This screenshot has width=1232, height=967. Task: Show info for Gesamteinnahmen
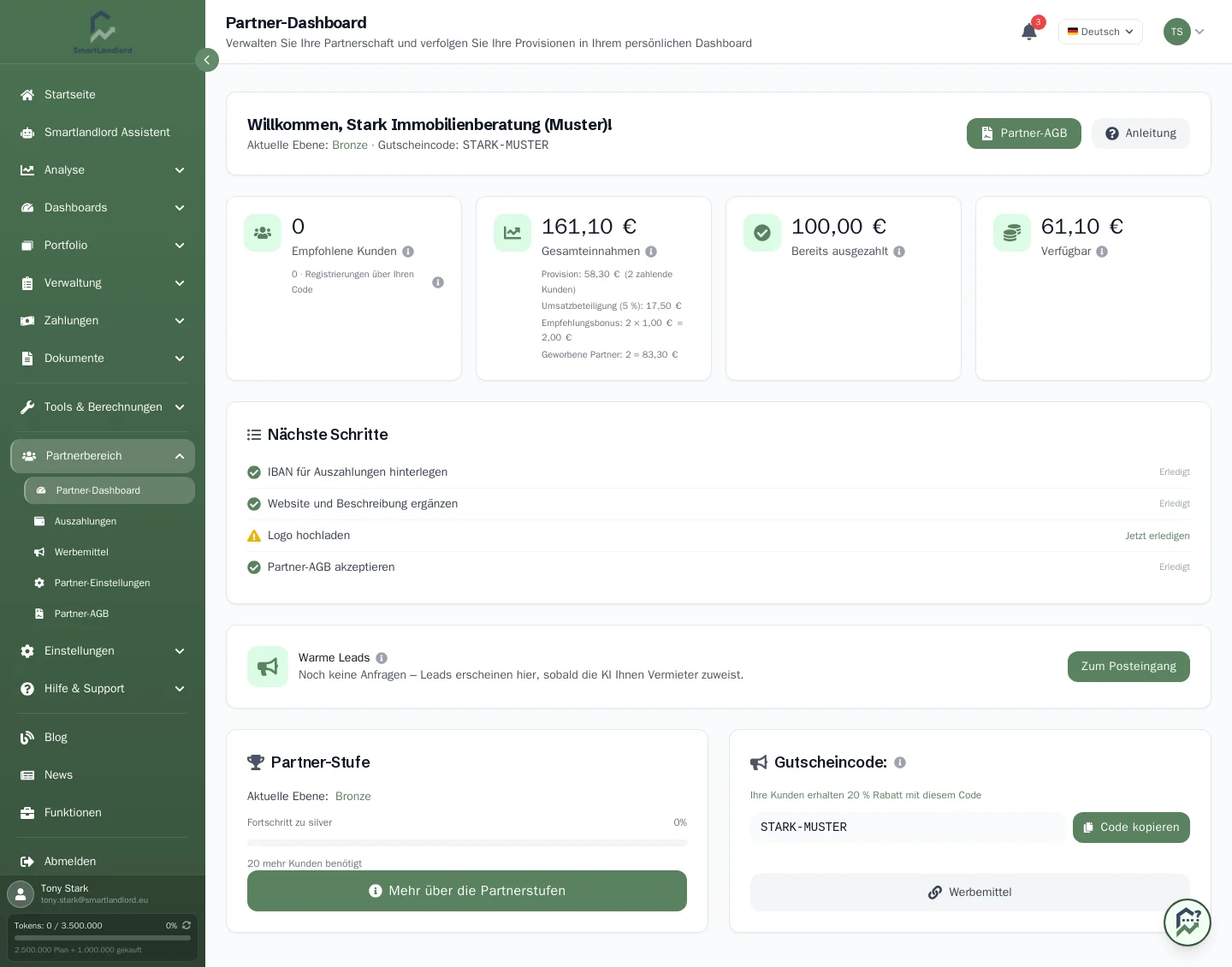point(651,252)
